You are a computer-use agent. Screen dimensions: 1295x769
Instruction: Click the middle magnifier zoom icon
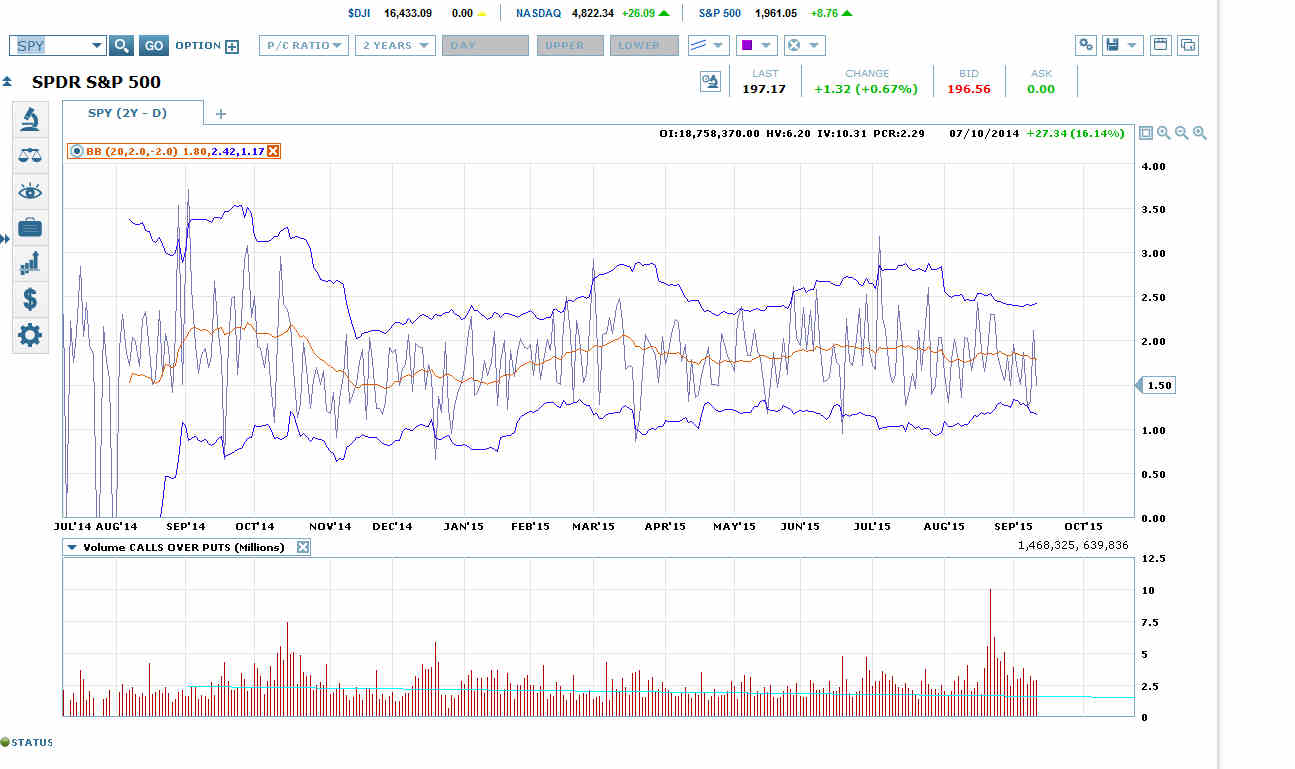[1182, 133]
